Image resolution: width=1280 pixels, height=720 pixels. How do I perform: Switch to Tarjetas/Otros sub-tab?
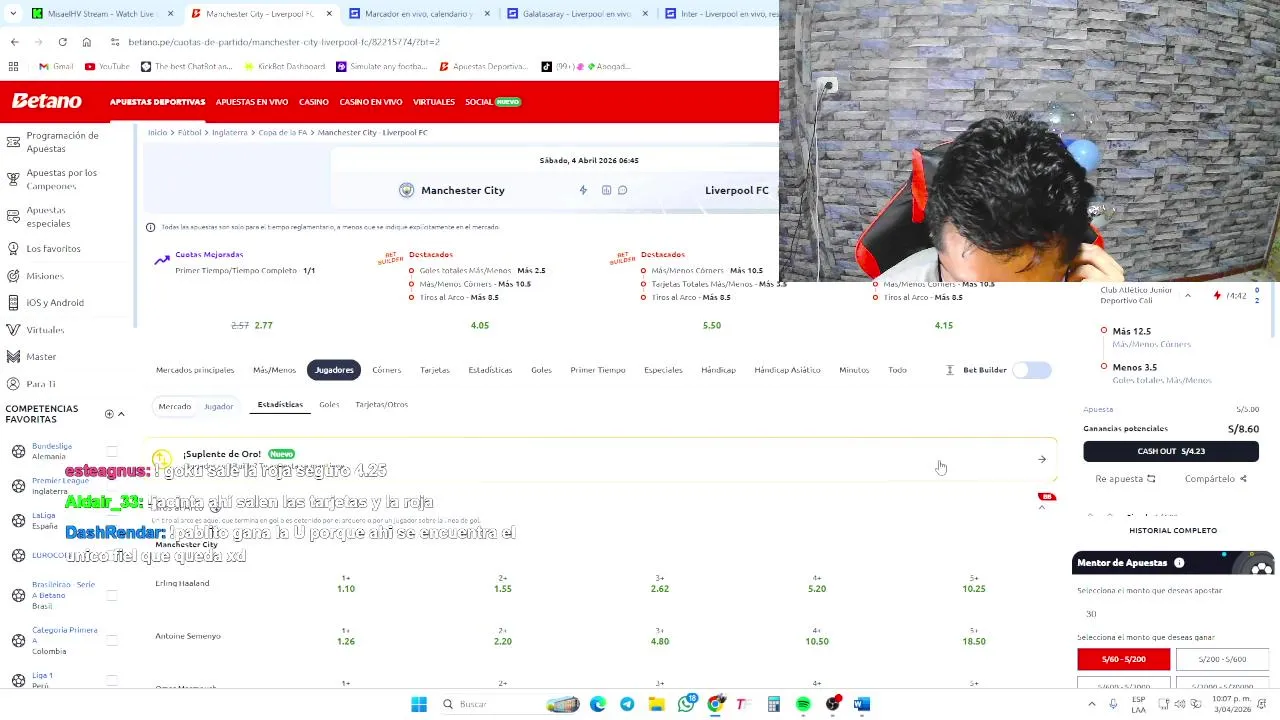[x=381, y=404]
